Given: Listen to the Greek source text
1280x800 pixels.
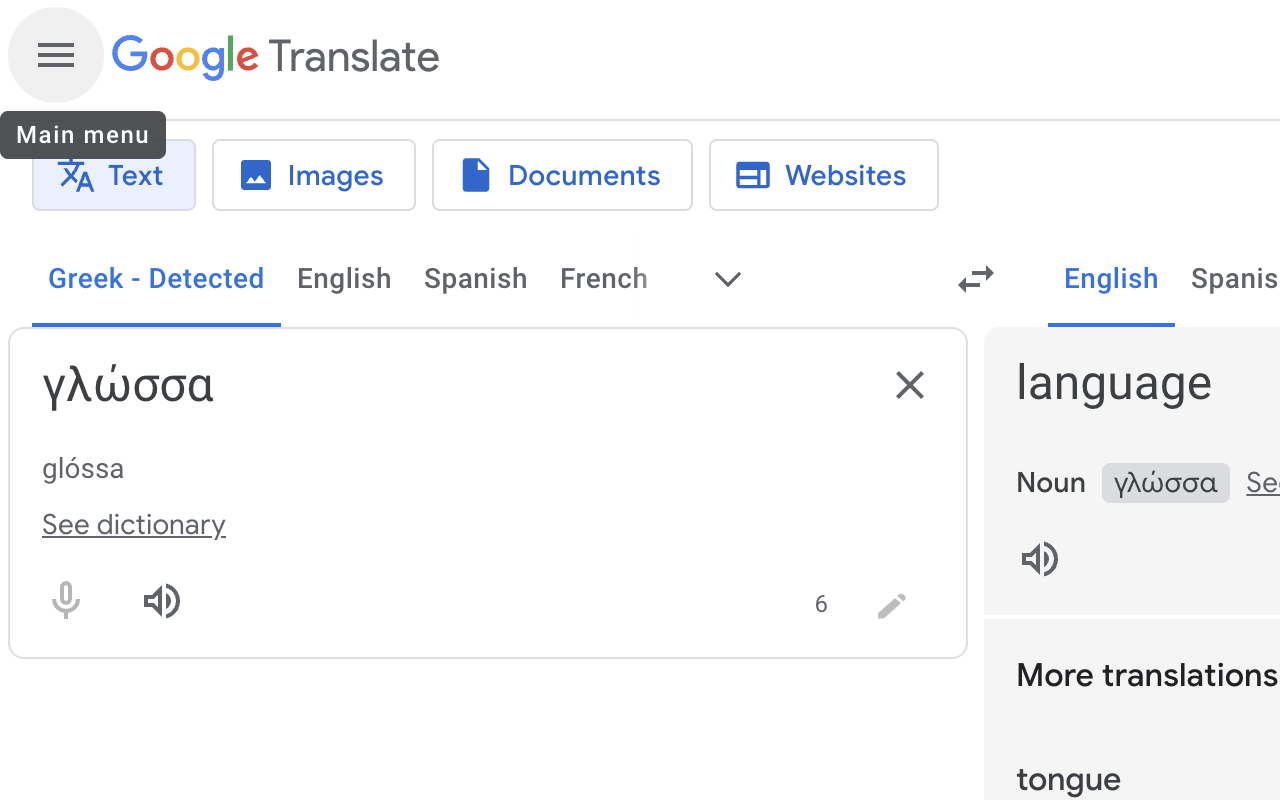Looking at the screenshot, I should point(162,601).
